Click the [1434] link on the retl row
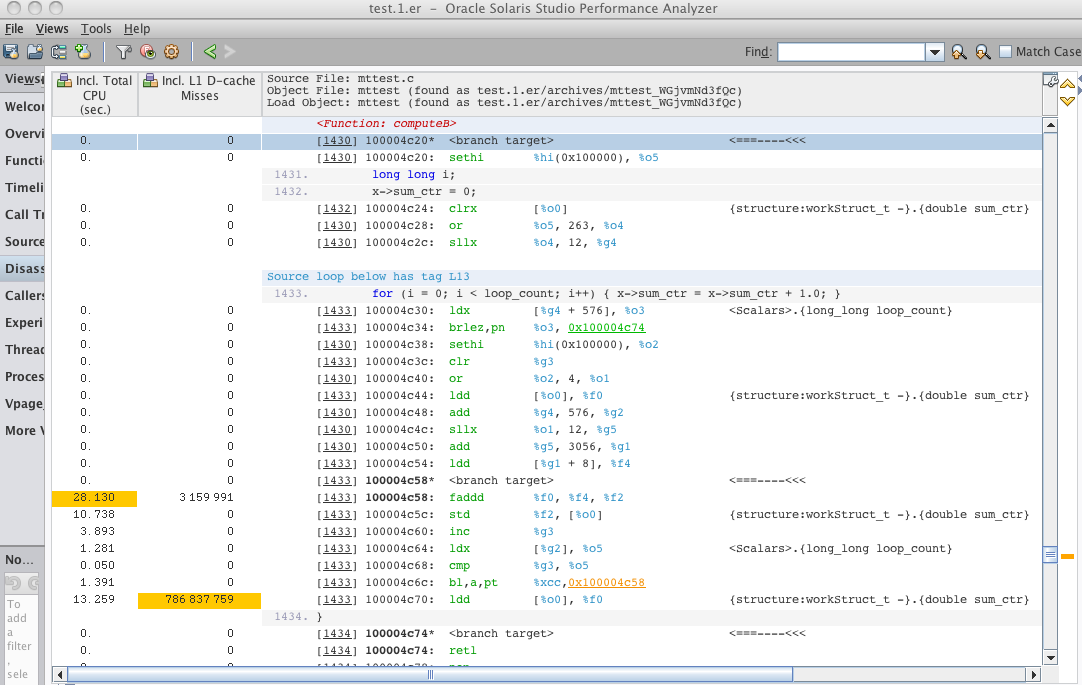 (337, 651)
